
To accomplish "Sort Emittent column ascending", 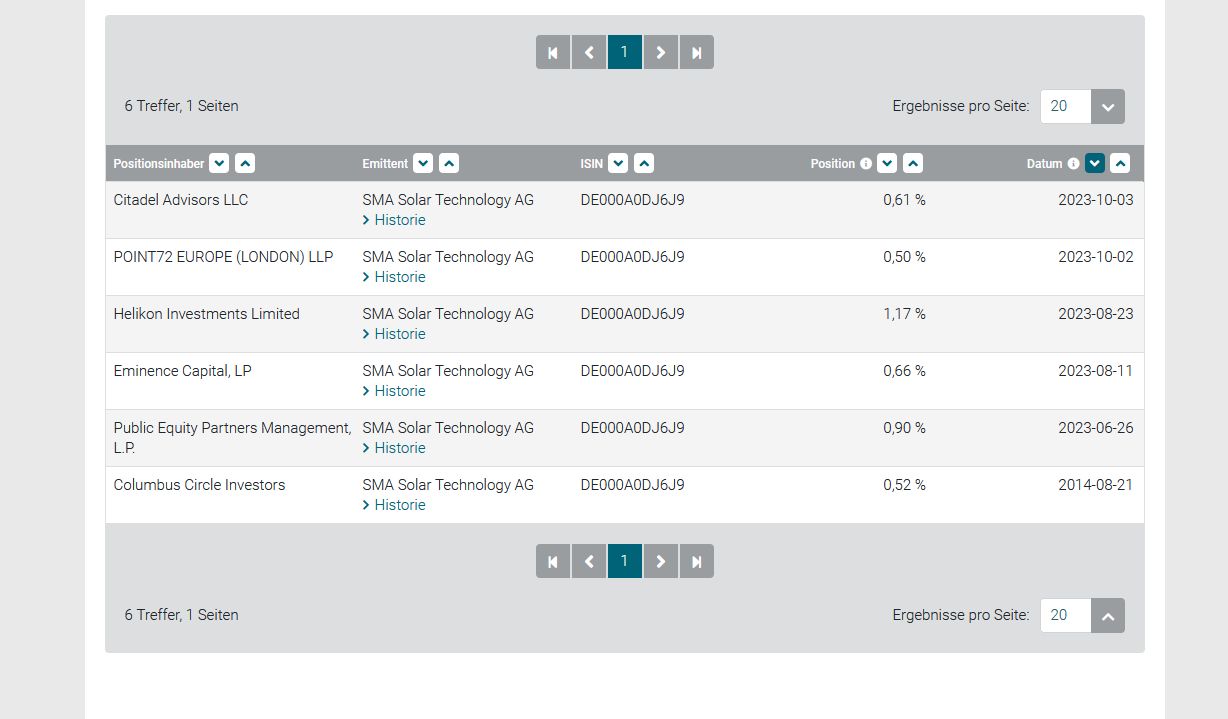I will click(x=449, y=163).
